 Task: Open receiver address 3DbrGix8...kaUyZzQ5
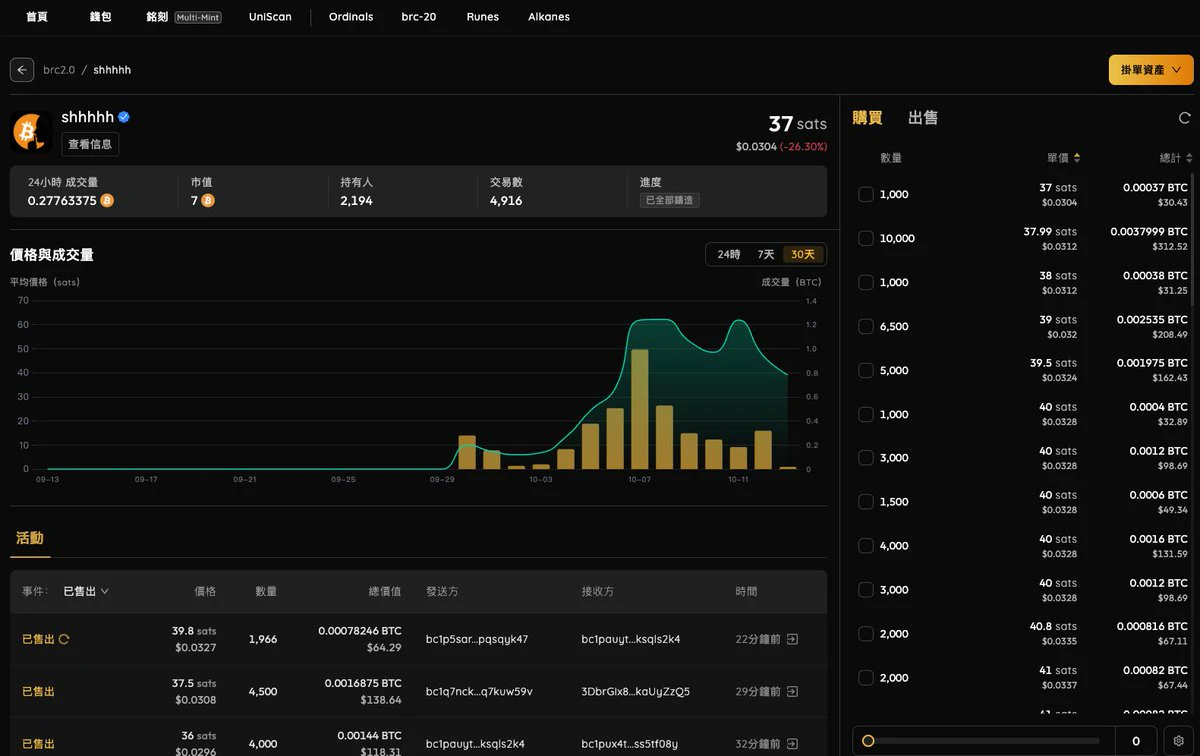(x=635, y=691)
